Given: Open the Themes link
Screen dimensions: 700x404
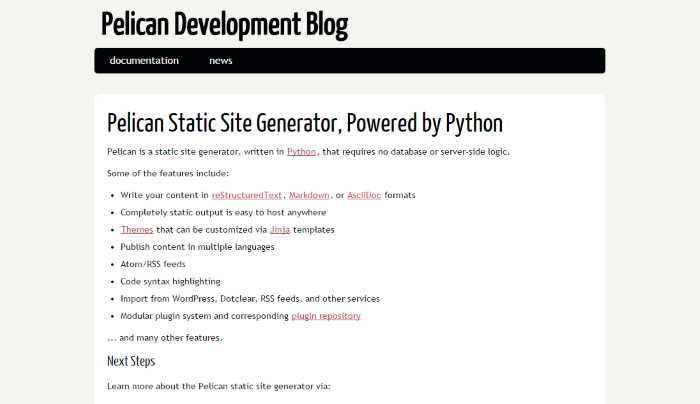Looking at the screenshot, I should (x=137, y=229).
